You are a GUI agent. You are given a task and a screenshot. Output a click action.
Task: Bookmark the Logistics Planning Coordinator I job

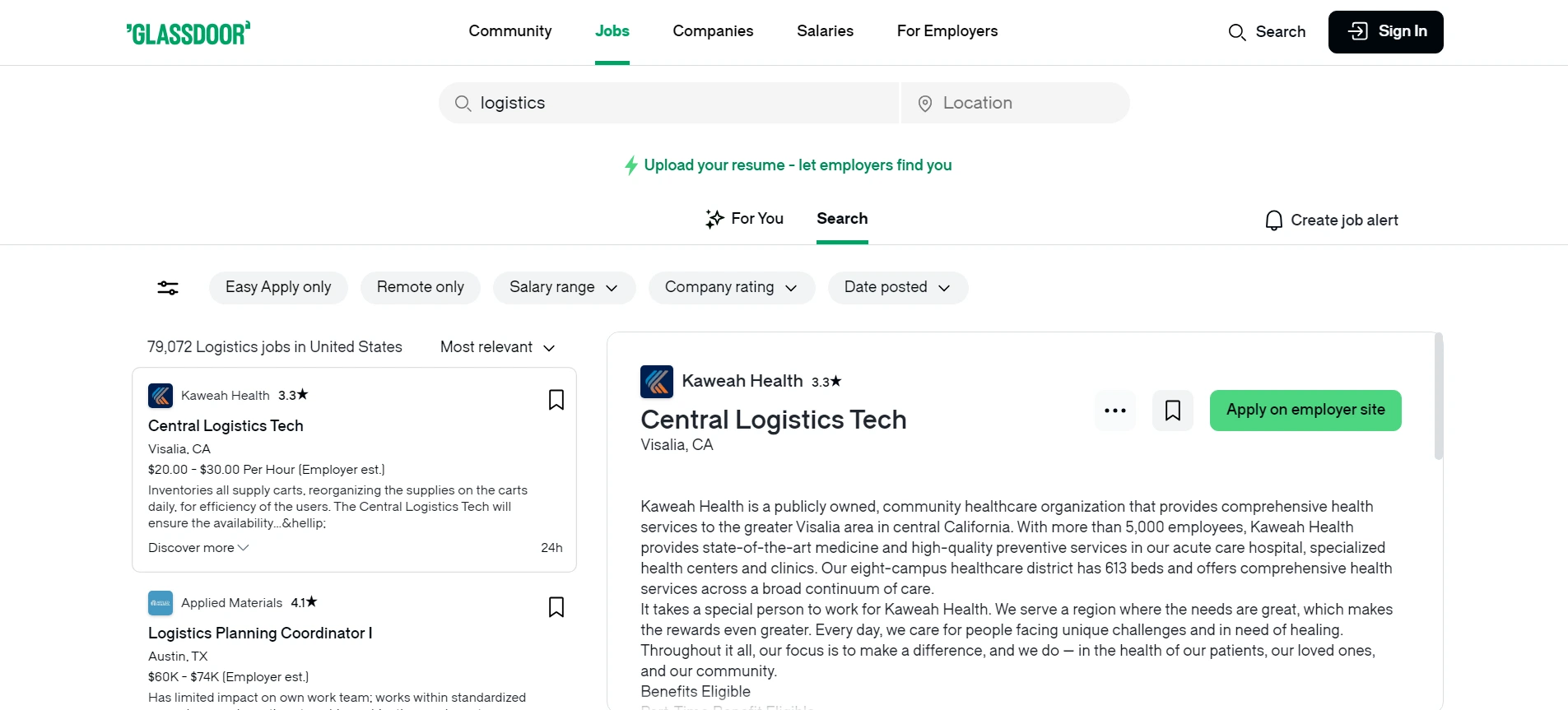(556, 607)
